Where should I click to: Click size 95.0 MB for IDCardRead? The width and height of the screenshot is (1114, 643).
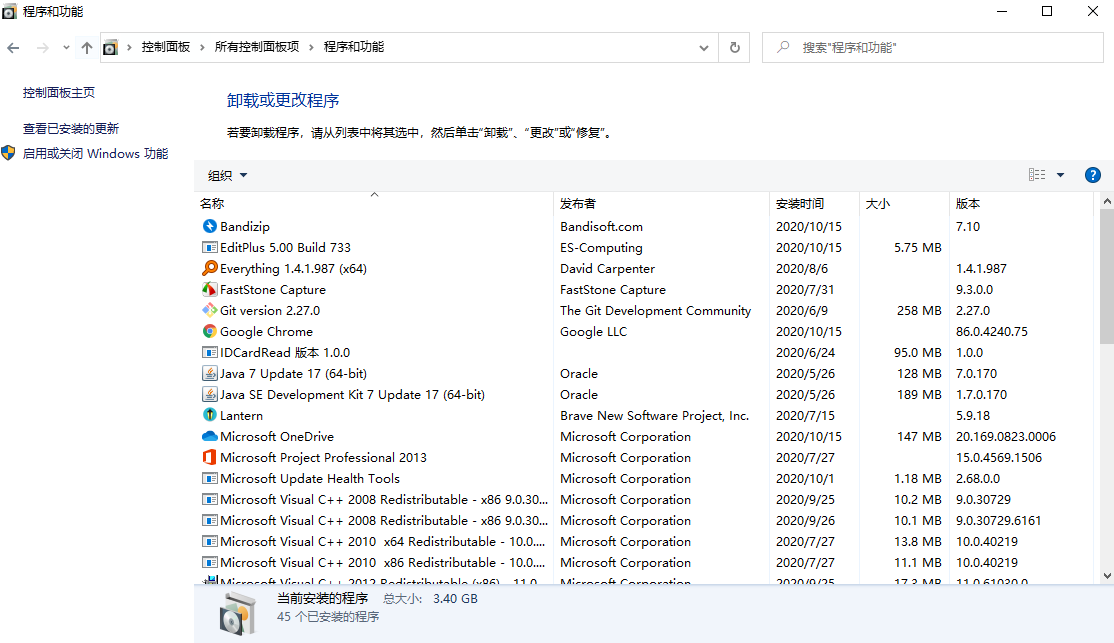[917, 352]
